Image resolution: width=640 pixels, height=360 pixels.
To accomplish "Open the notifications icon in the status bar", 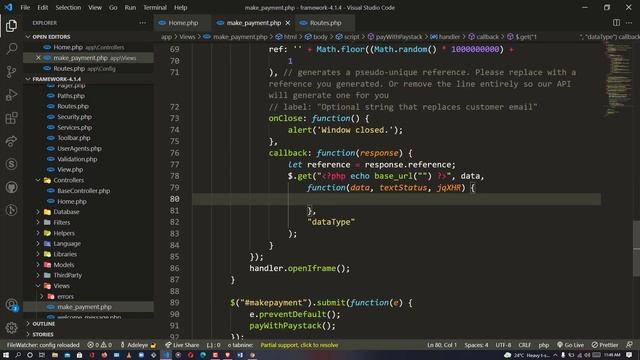I will (629, 345).
